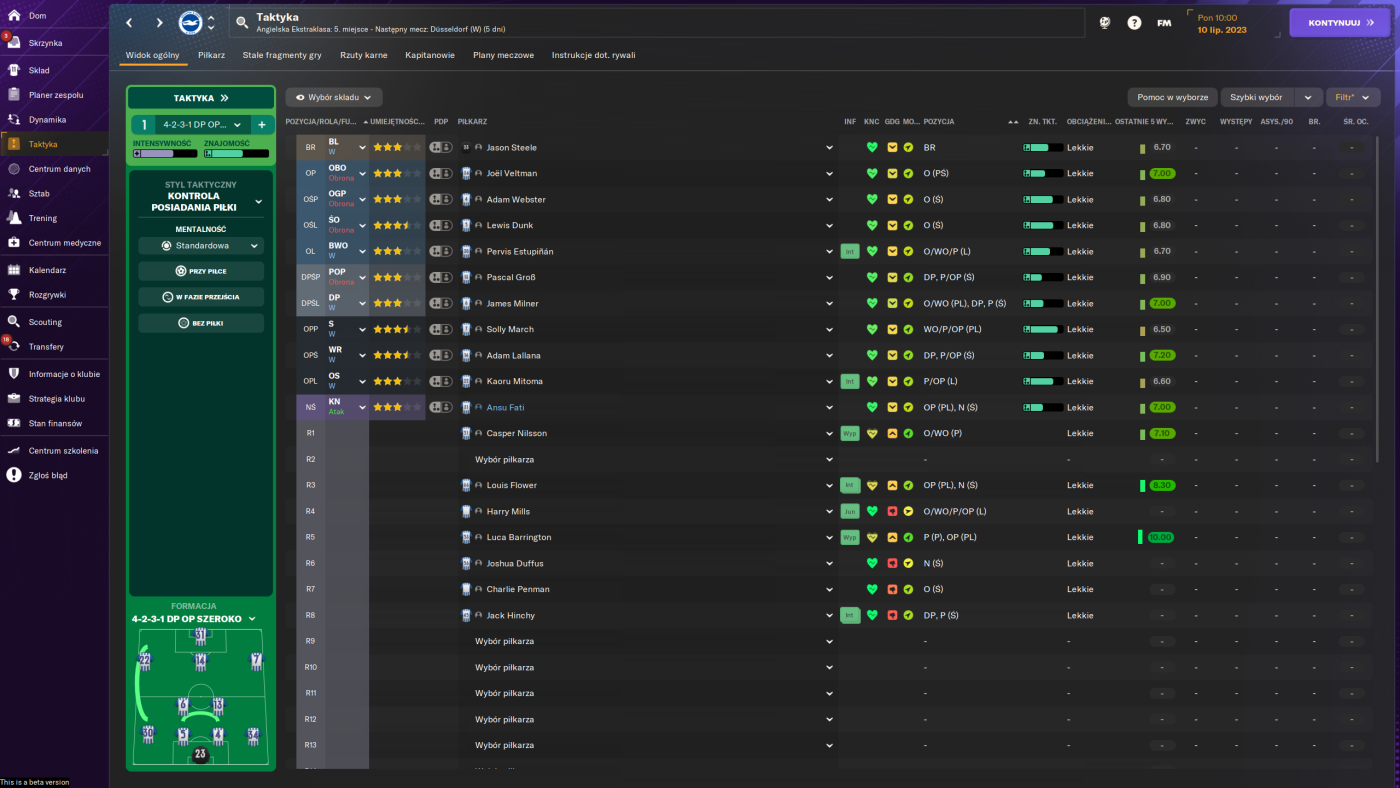This screenshot has height=788, width=1400.
Task: Select W fazie przejścia instructions
Action: (x=201, y=297)
